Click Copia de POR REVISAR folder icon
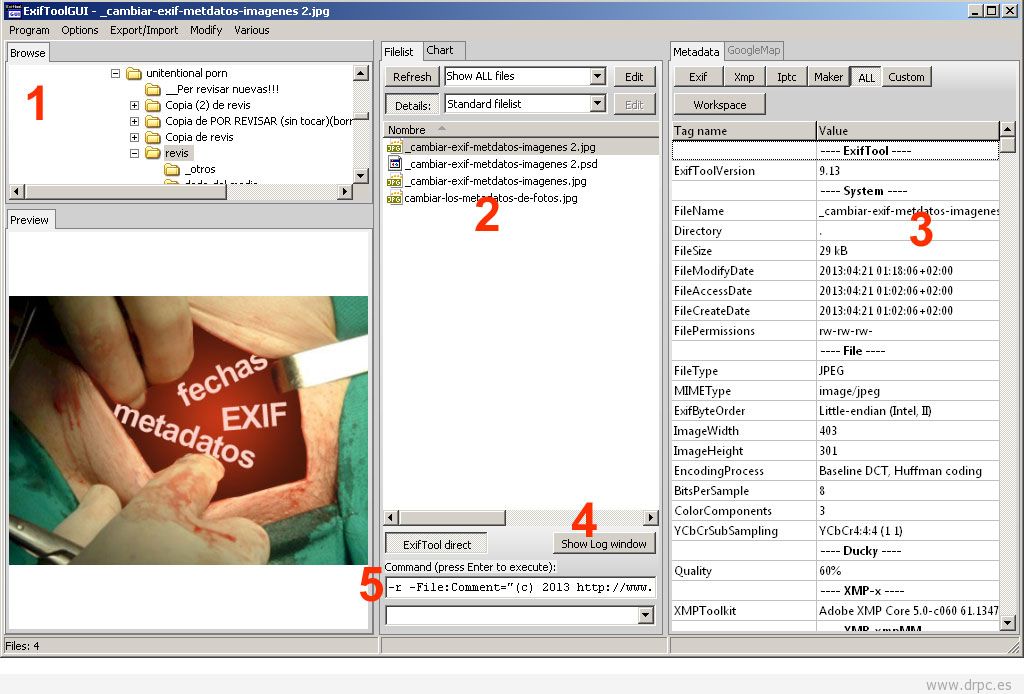1024x694 pixels. [153, 121]
